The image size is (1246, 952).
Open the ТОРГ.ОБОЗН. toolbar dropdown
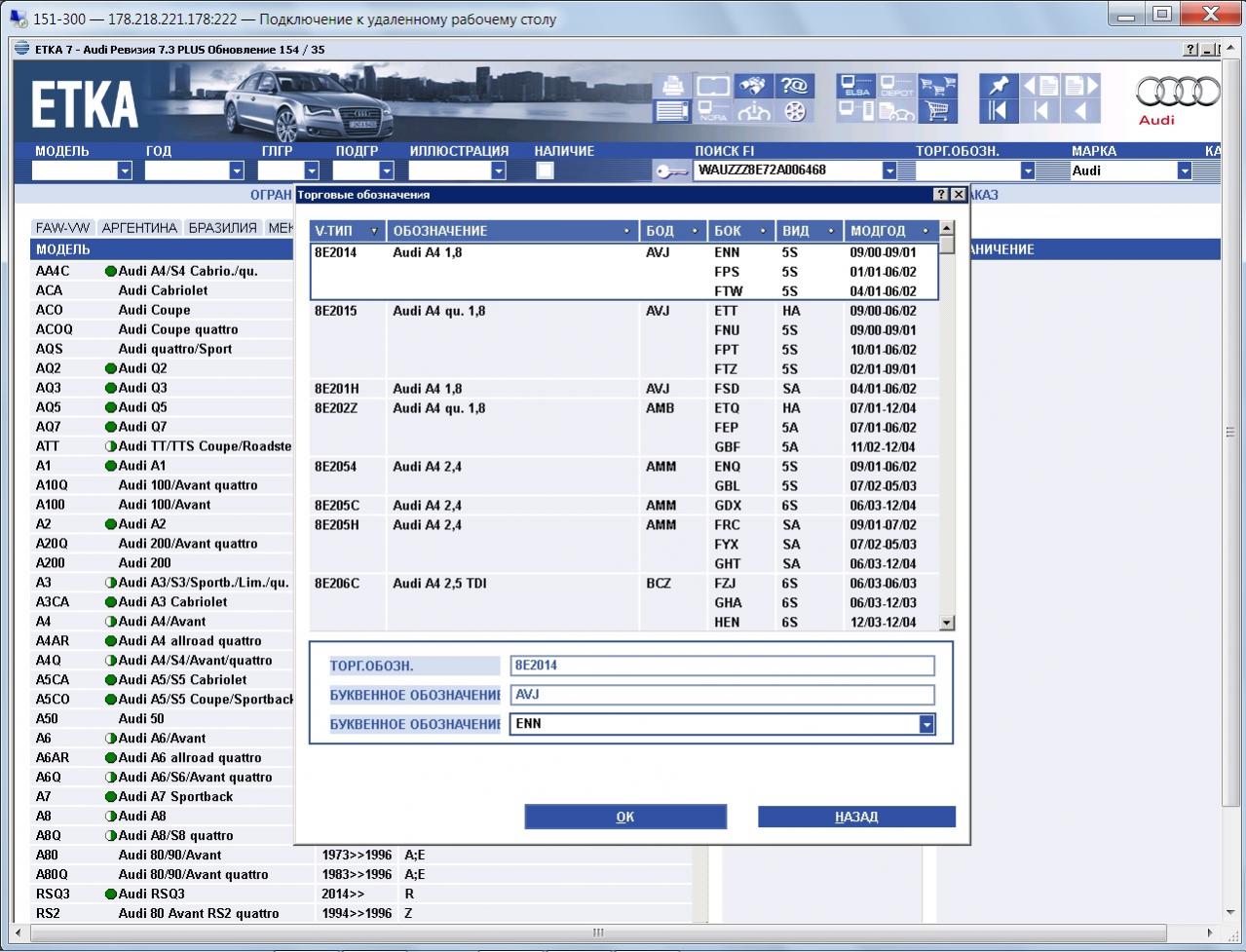[x=1027, y=171]
